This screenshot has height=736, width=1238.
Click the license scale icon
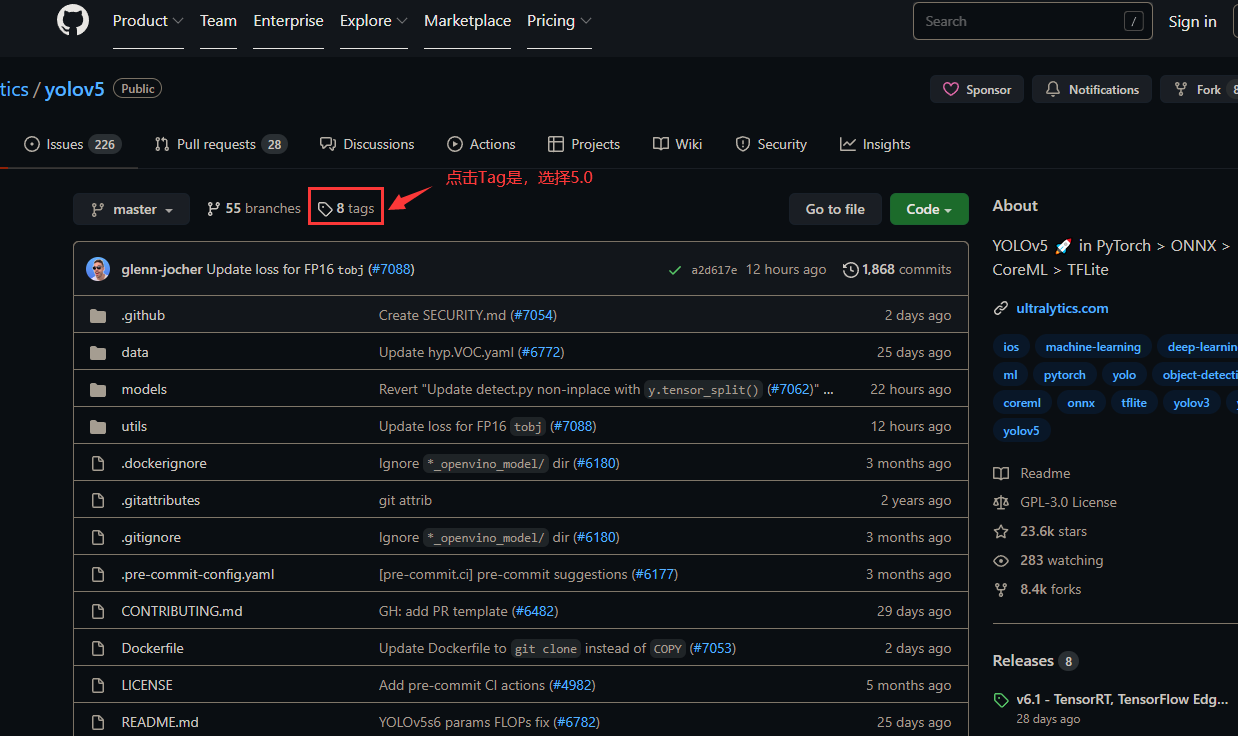click(x=1001, y=503)
